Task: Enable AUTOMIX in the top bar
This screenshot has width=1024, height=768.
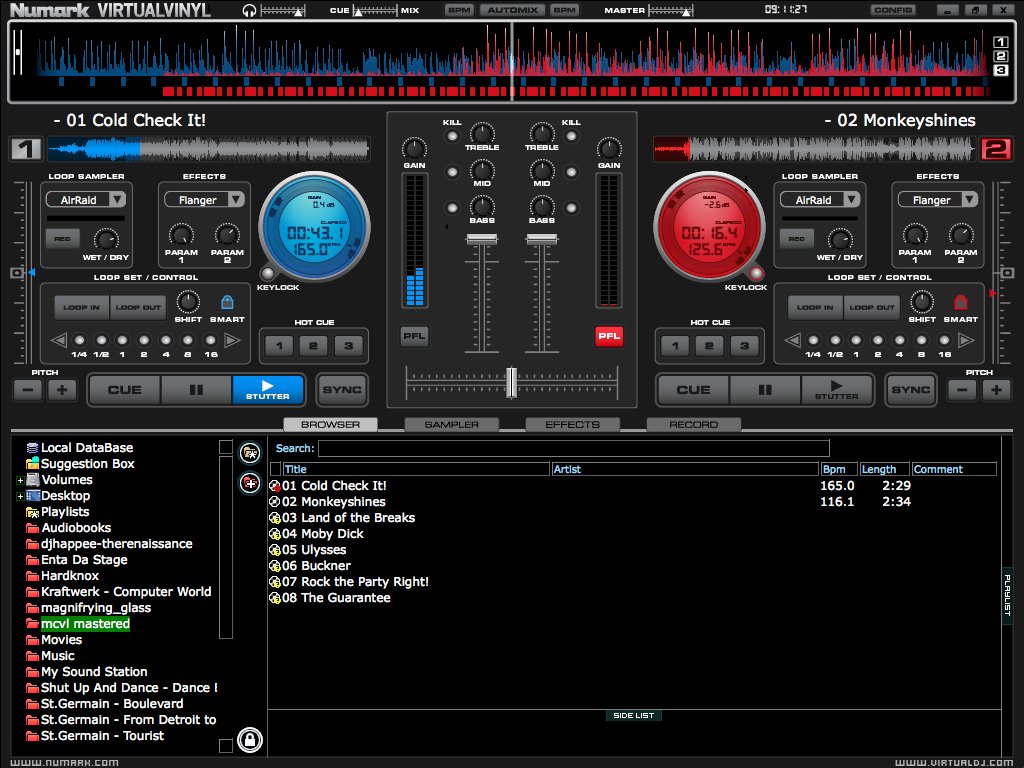Action: pyautogui.click(x=512, y=9)
